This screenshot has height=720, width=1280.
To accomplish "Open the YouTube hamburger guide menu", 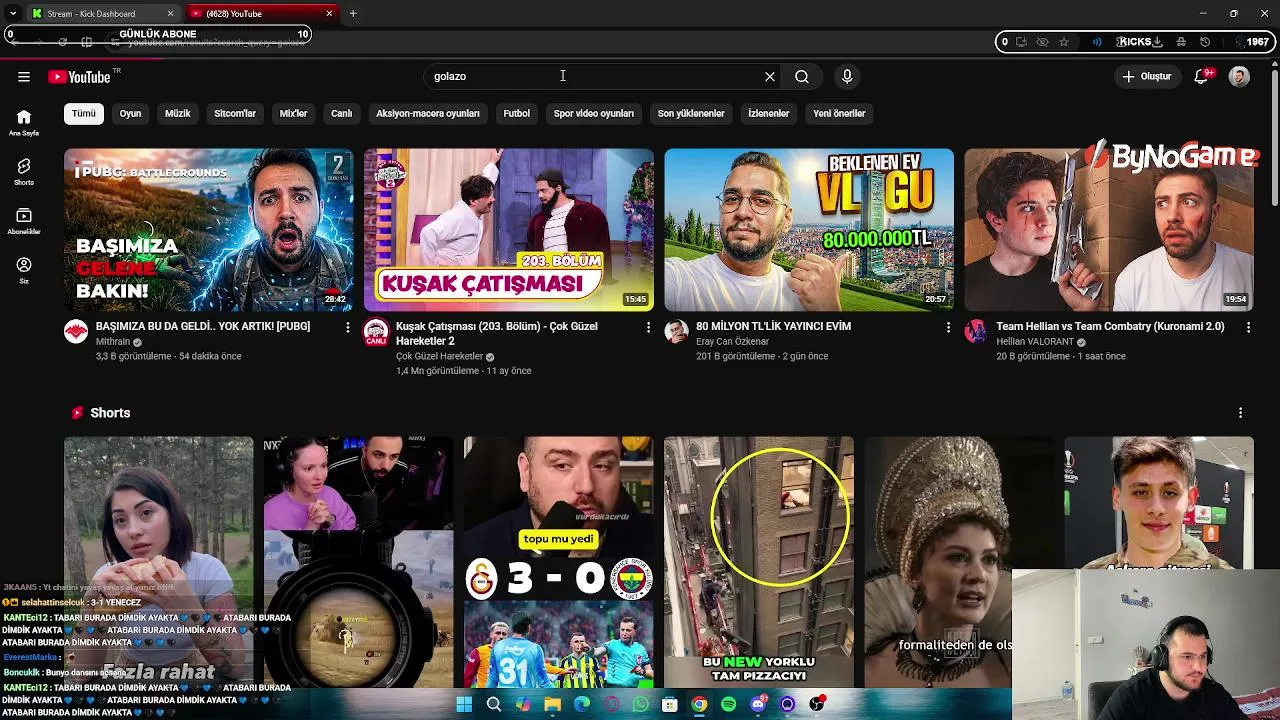I will 24,76.
